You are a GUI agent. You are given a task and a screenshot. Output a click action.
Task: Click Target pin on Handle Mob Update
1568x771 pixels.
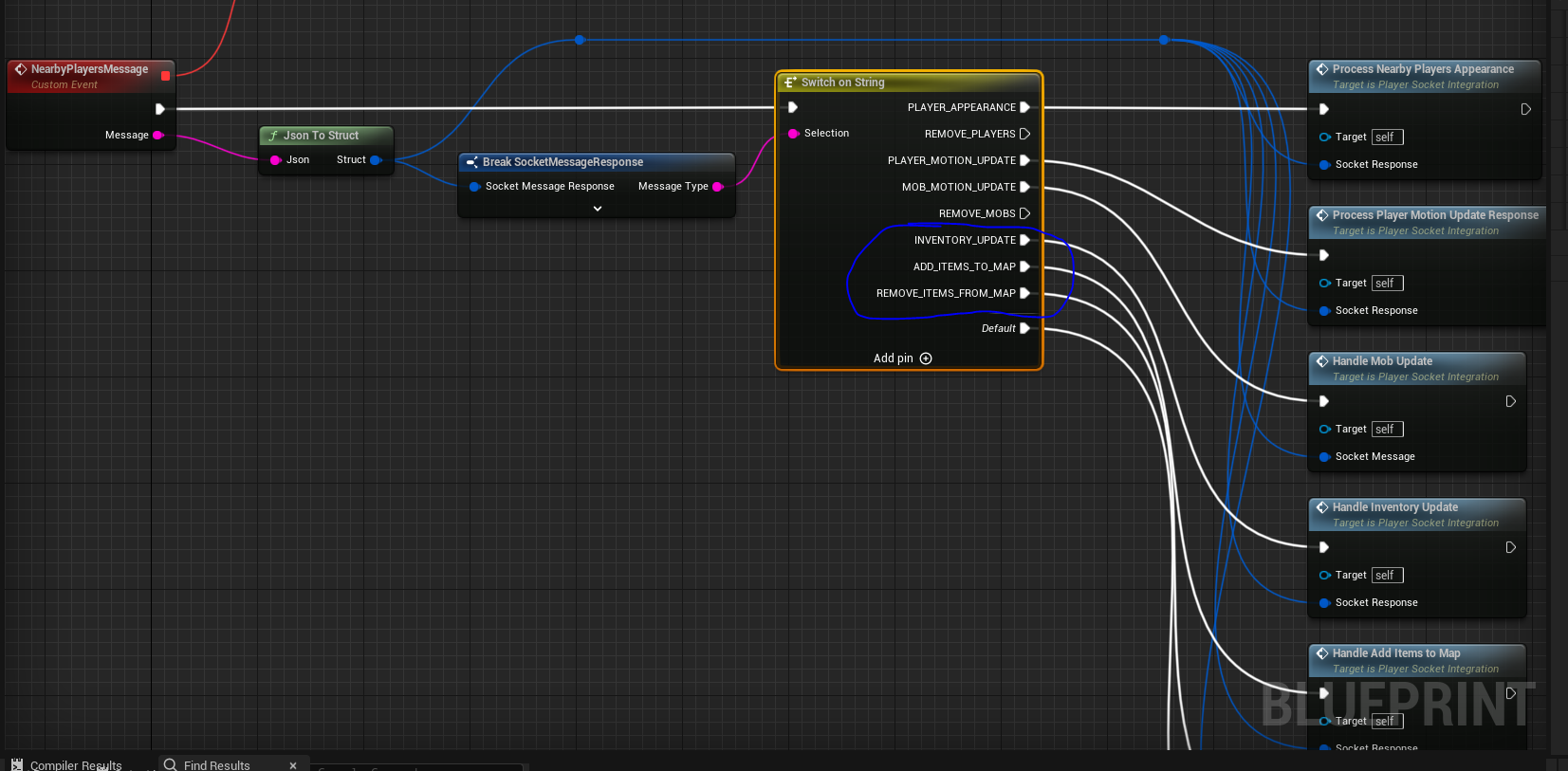pos(1325,430)
